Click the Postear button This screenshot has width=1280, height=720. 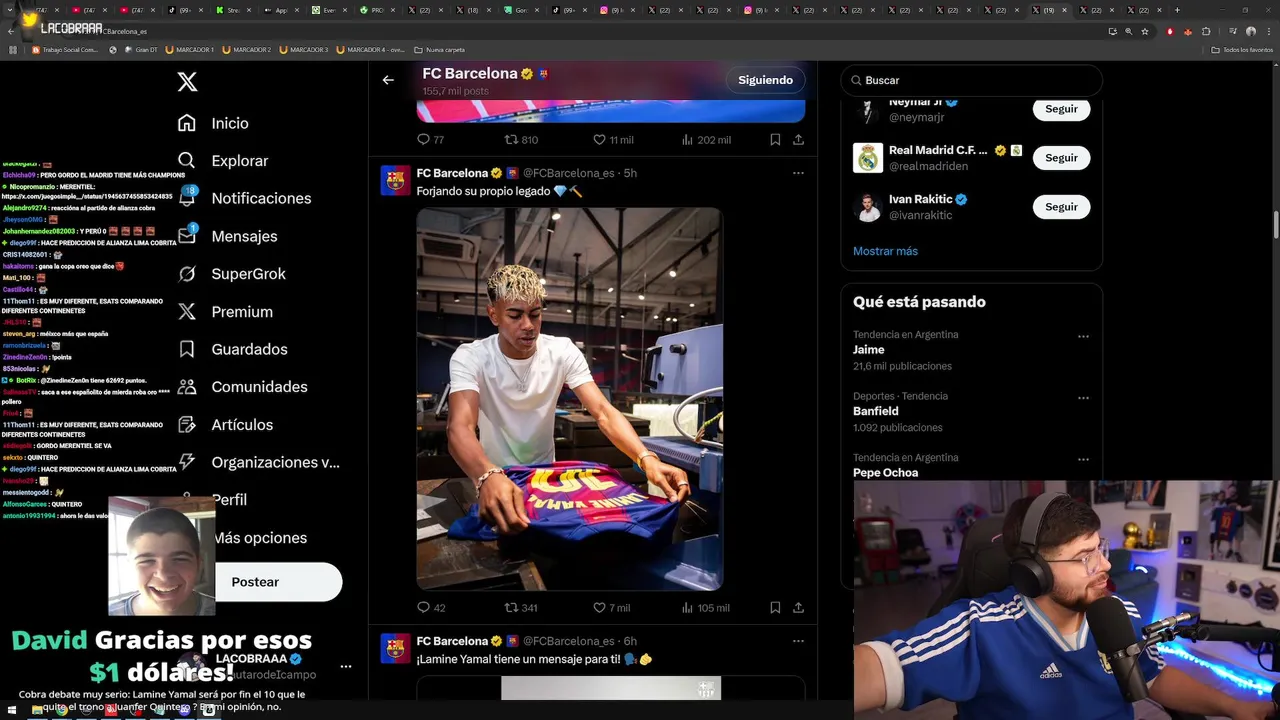point(278,582)
